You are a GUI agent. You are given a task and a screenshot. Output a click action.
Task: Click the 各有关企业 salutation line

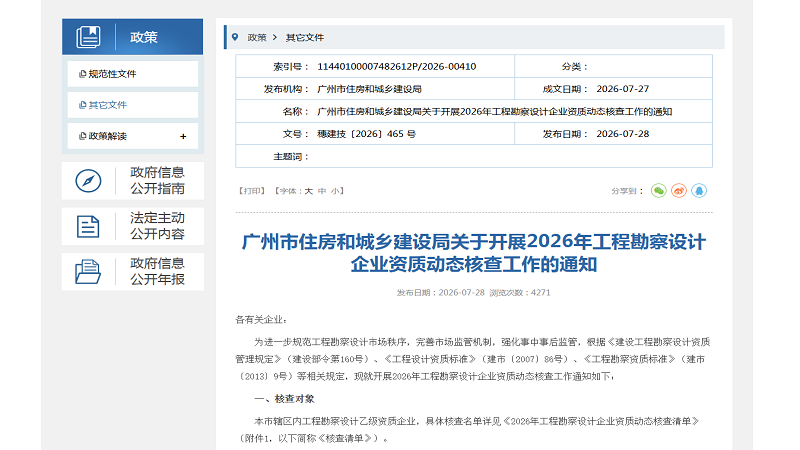tap(261, 320)
